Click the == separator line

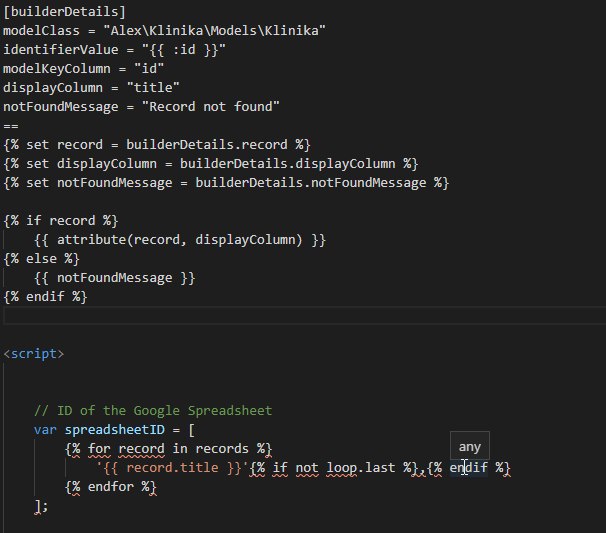[11, 126]
